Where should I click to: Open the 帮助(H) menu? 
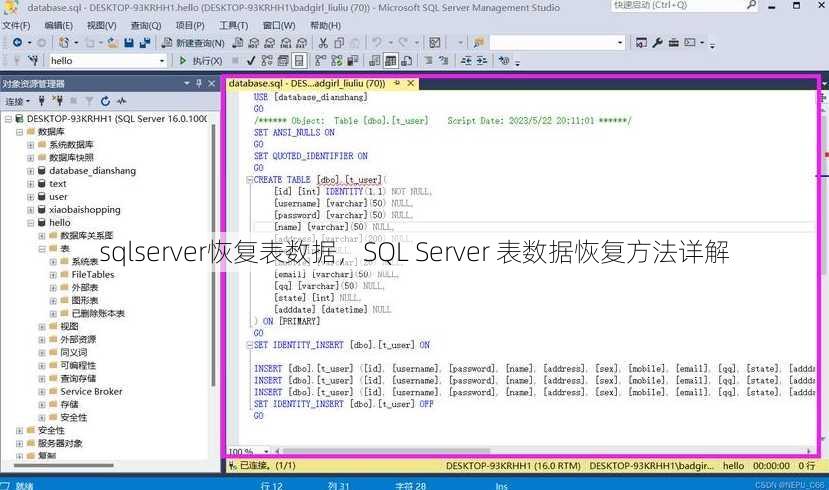pos(325,25)
